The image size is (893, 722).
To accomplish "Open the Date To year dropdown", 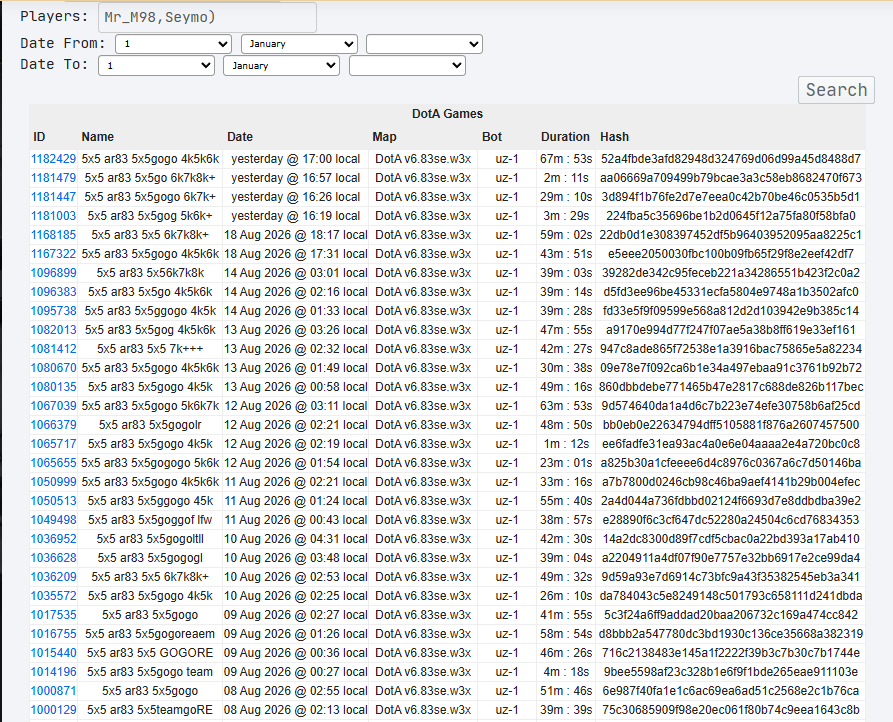I will point(407,65).
